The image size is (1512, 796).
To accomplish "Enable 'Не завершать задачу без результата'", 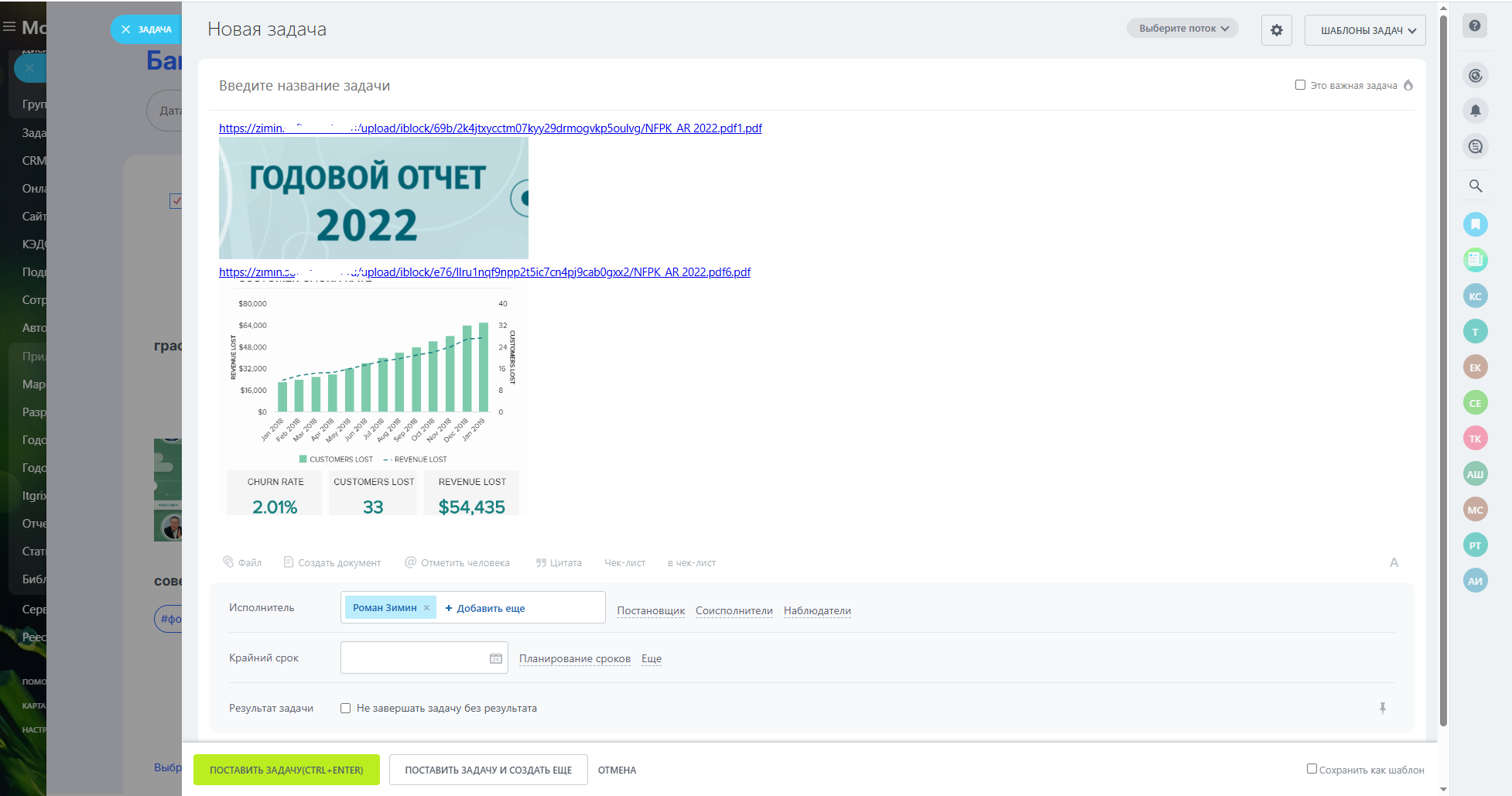I will (x=346, y=709).
